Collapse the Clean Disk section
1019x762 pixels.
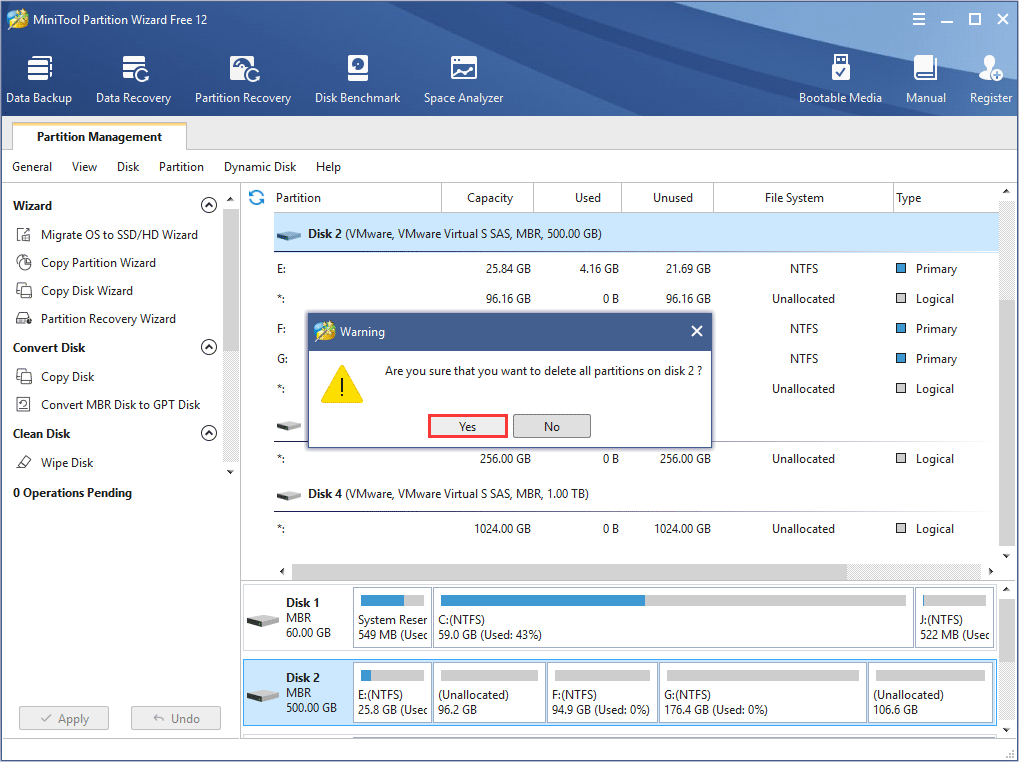209,433
